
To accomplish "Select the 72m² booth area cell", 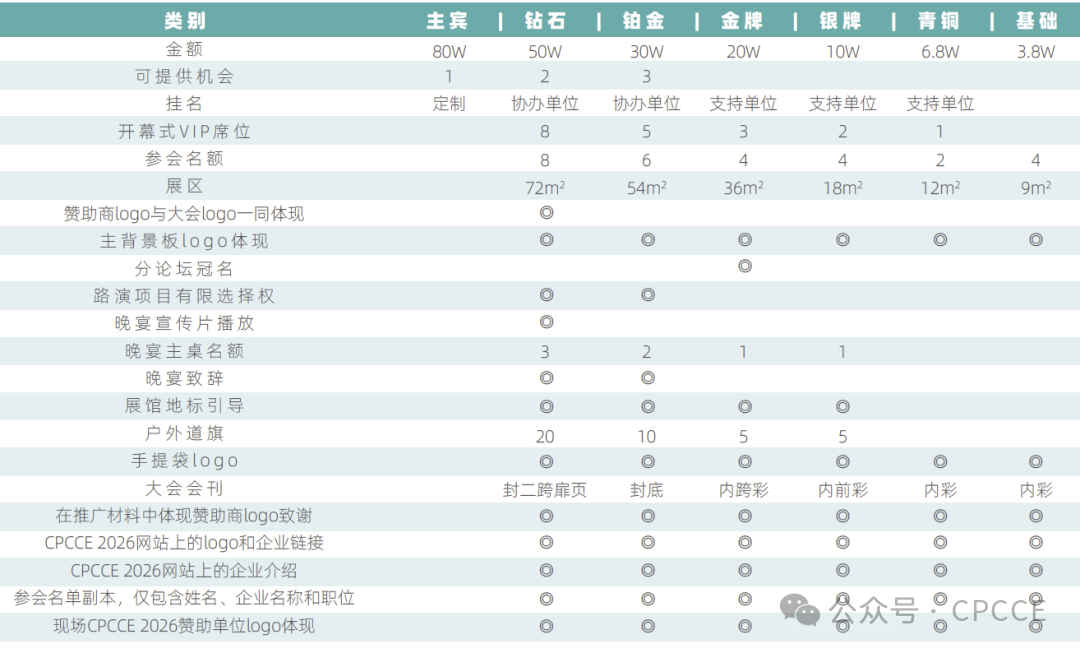I will (x=545, y=187).
